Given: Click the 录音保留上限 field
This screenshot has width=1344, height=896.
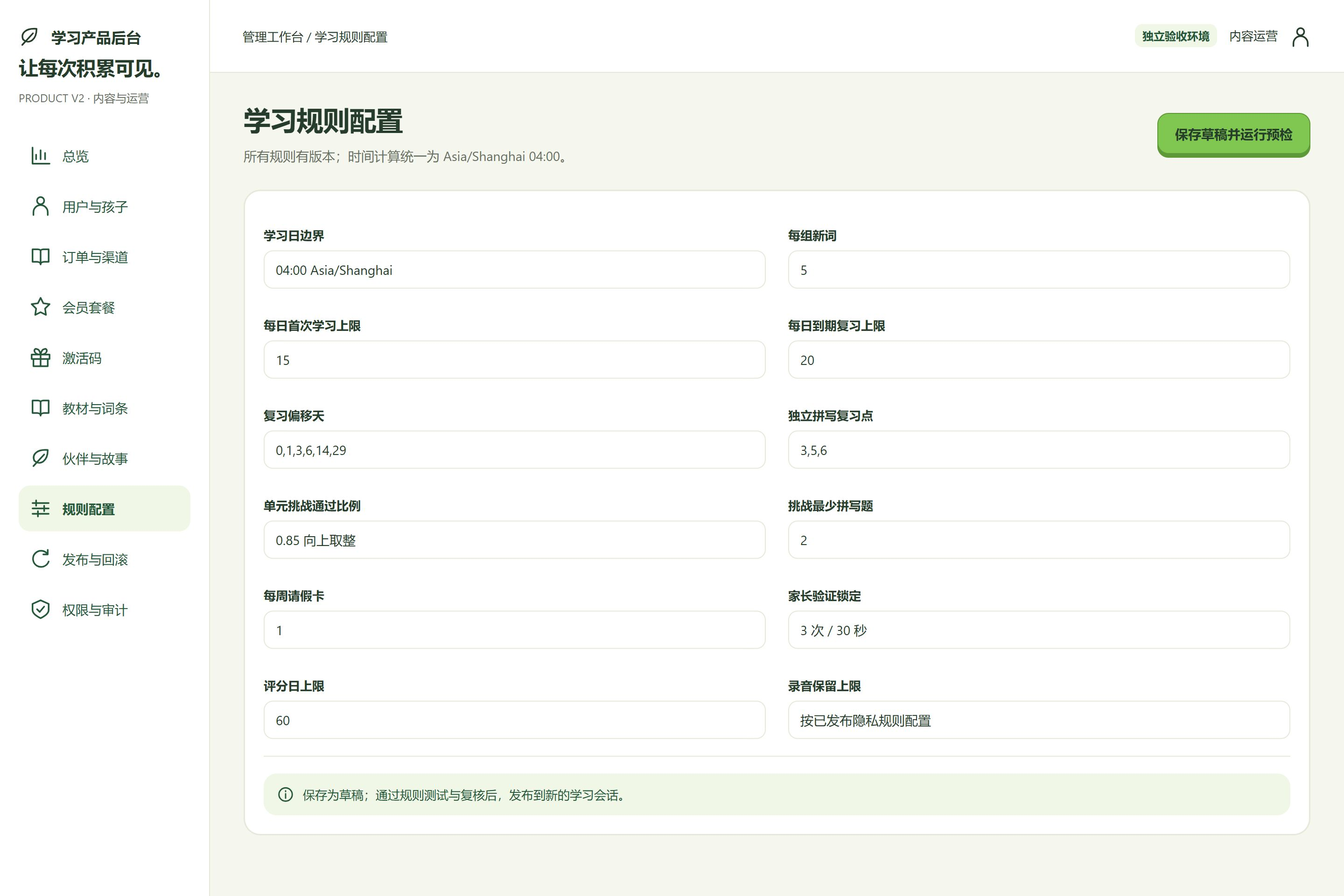Looking at the screenshot, I should click(x=1039, y=720).
